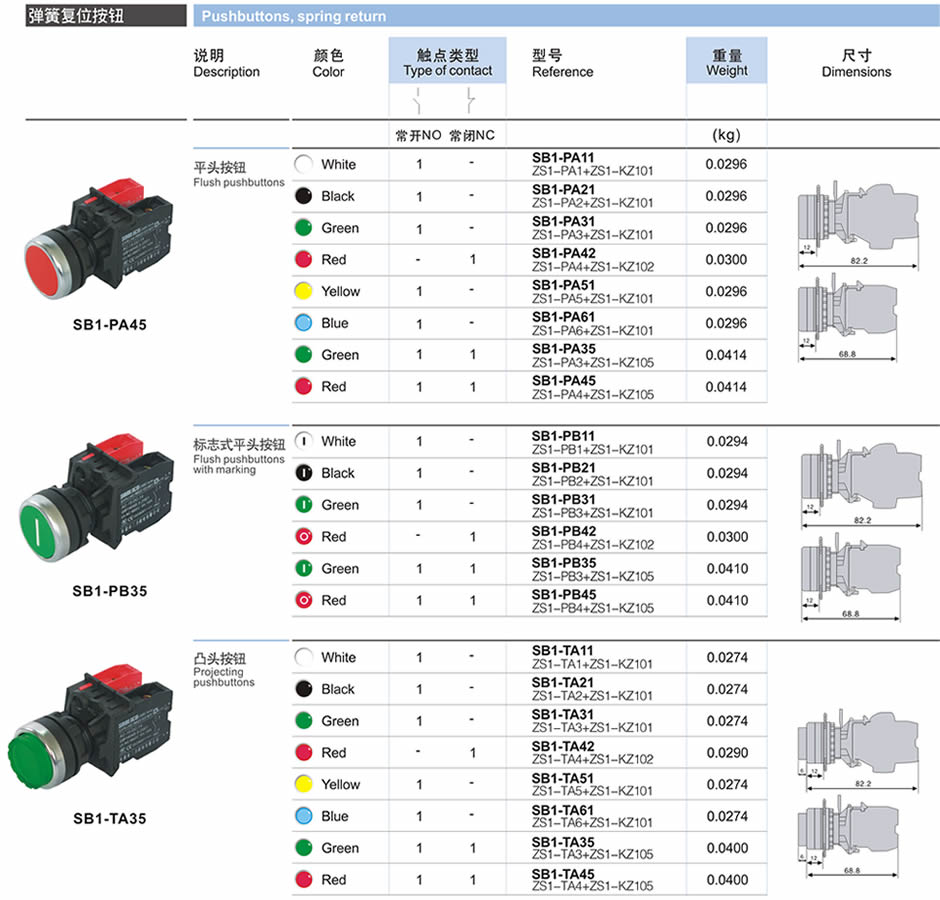940x900 pixels.
Task: Click the Type of contact column header
Action: click(447, 63)
